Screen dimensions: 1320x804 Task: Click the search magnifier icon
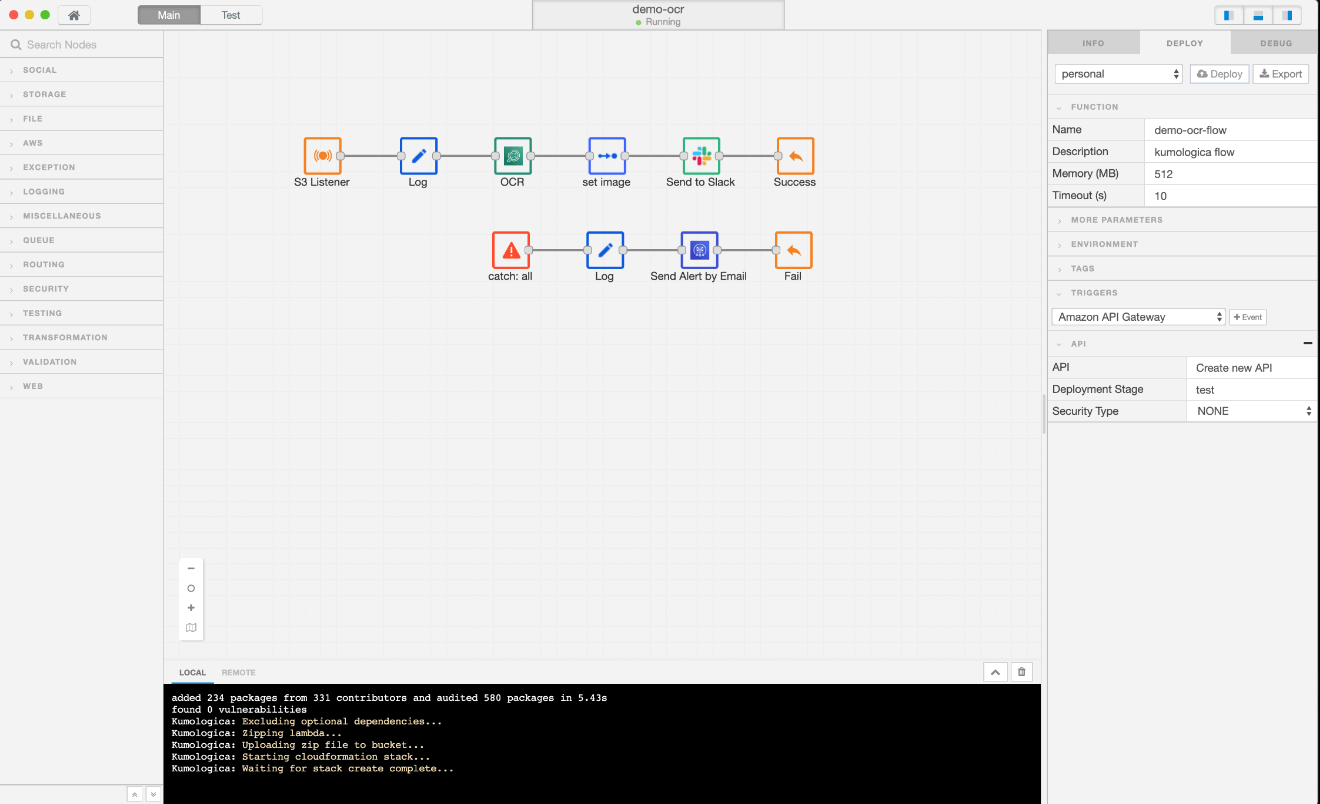(x=16, y=45)
